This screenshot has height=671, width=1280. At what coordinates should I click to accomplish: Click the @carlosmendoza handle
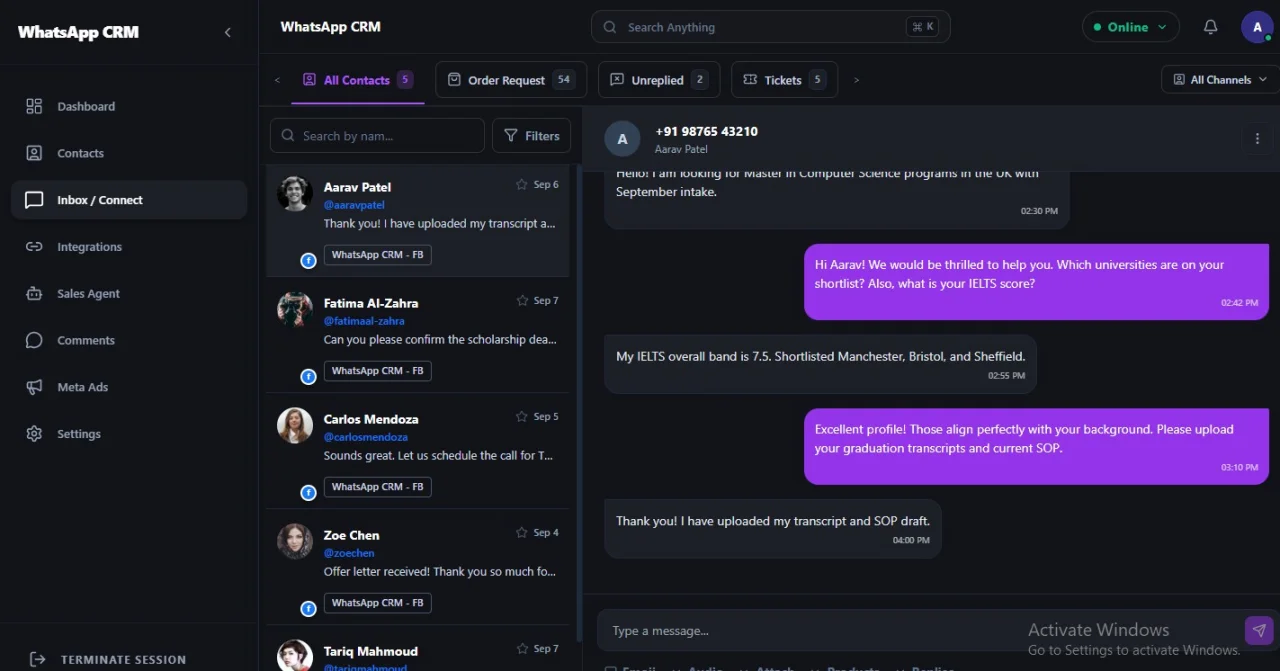[366, 437]
